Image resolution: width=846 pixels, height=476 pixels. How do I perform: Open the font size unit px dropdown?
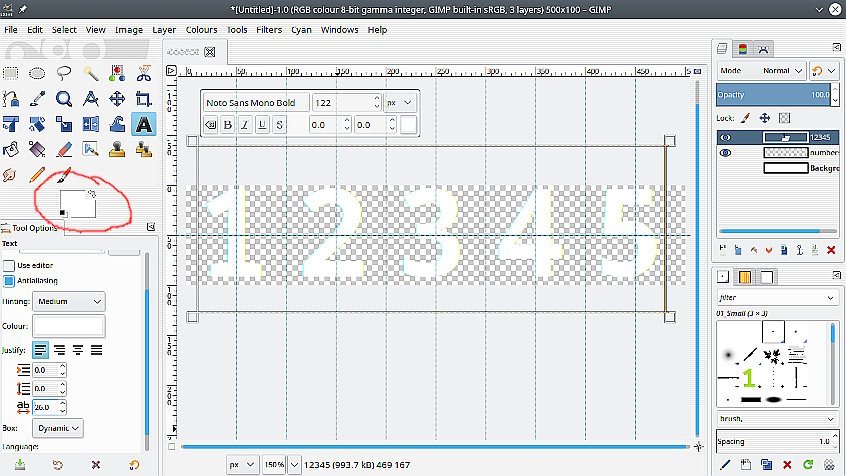tap(400, 103)
